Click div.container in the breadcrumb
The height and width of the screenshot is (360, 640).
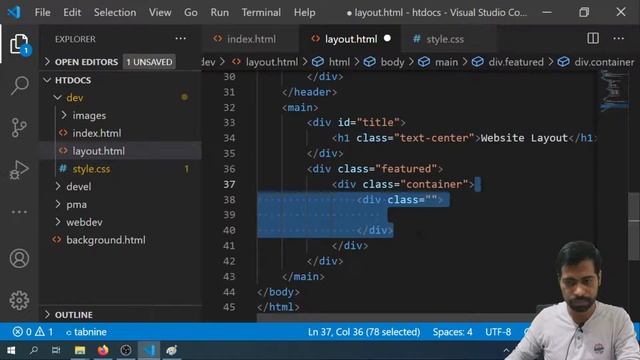point(604,62)
